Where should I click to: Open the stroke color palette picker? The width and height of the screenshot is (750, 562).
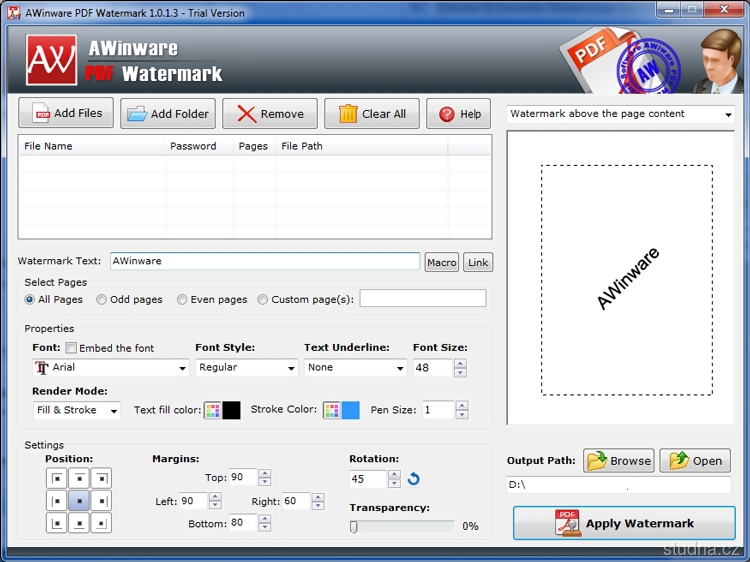pyautogui.click(x=331, y=410)
